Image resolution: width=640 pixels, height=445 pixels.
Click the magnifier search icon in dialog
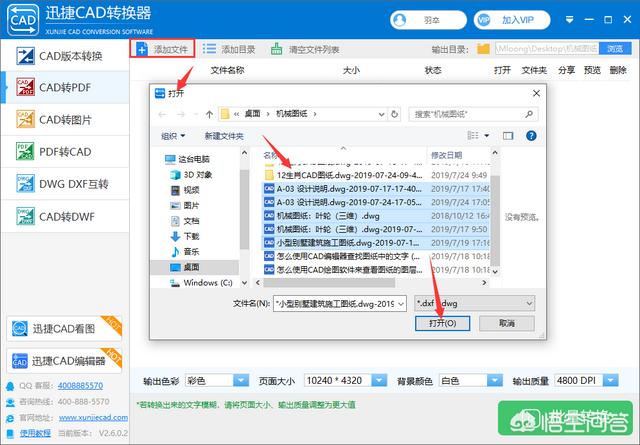tap(529, 114)
